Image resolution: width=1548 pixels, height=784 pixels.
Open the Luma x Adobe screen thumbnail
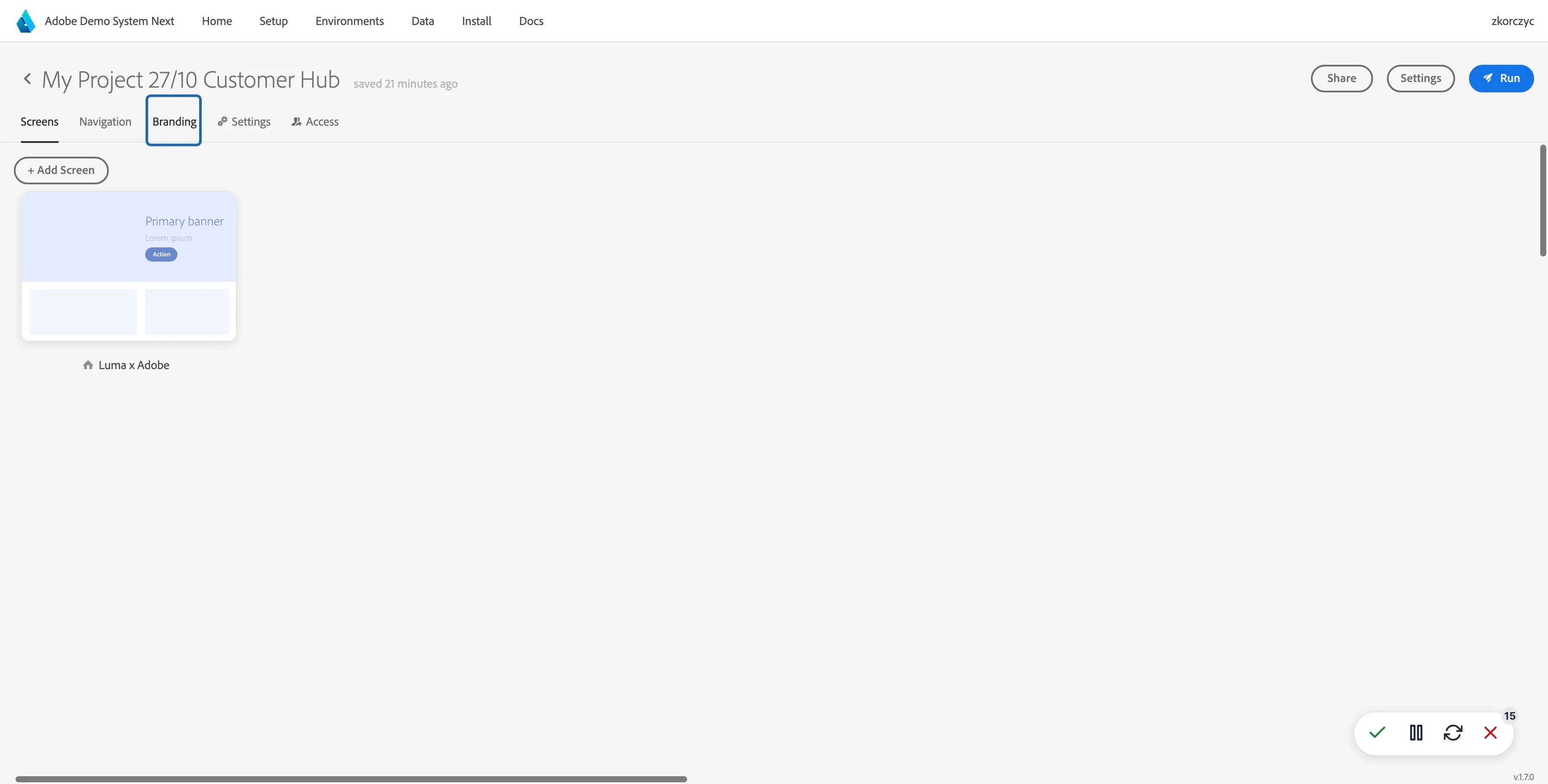coord(129,266)
